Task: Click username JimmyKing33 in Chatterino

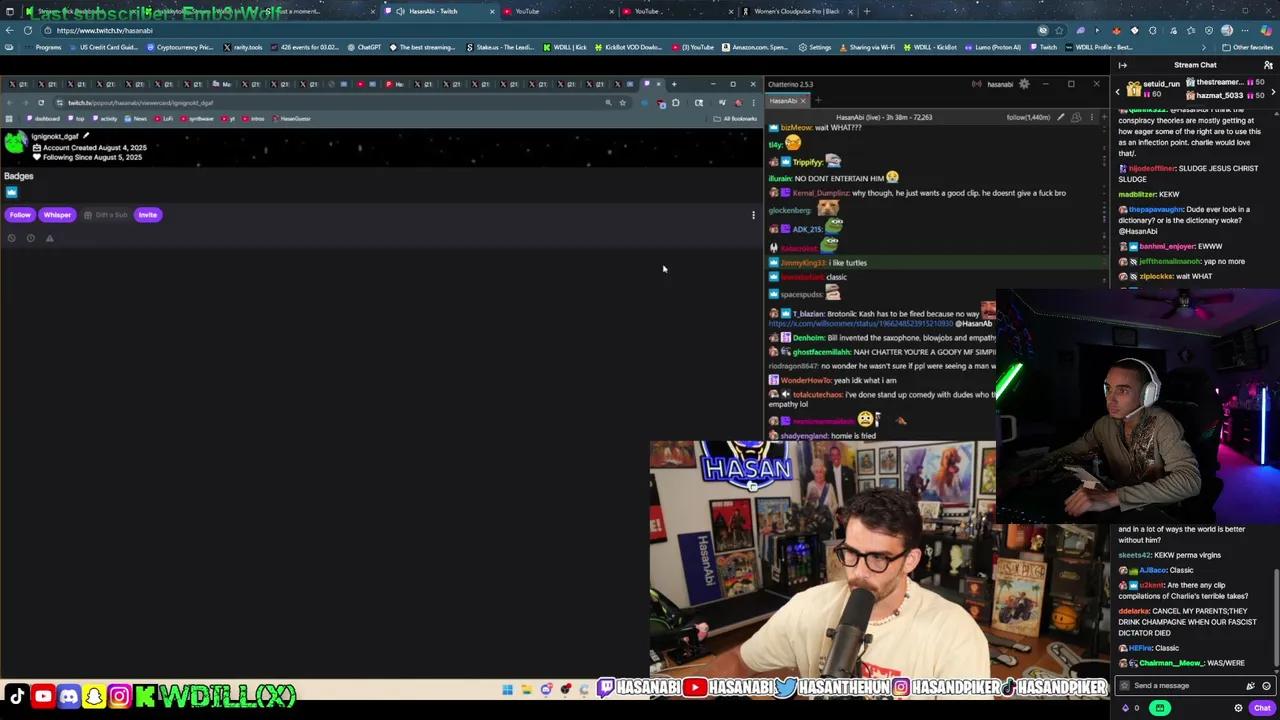Action: [804, 263]
